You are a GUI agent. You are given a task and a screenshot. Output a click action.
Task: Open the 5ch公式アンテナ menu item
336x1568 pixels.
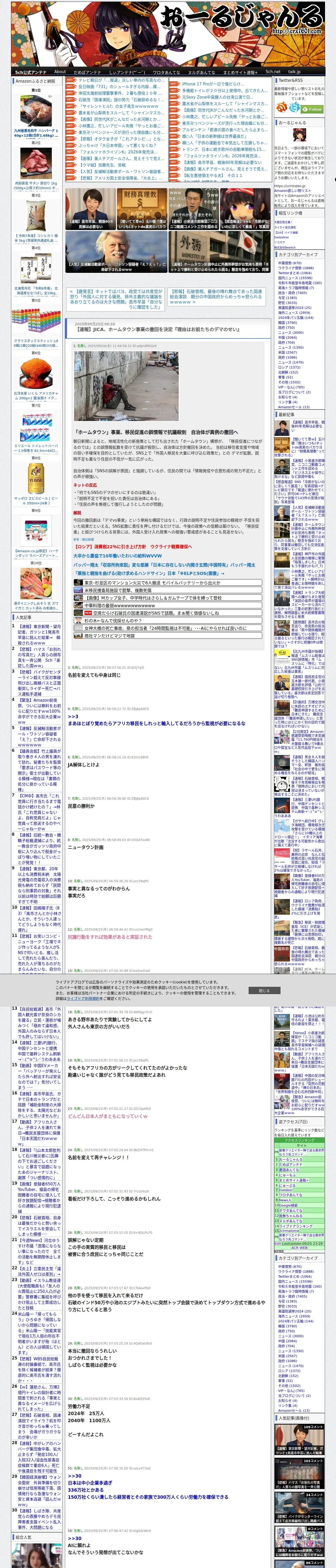click(31, 72)
